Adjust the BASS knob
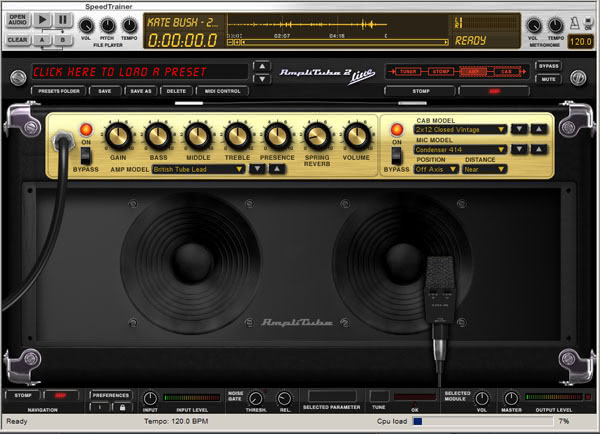The height and width of the screenshot is (434, 600). click(x=158, y=137)
